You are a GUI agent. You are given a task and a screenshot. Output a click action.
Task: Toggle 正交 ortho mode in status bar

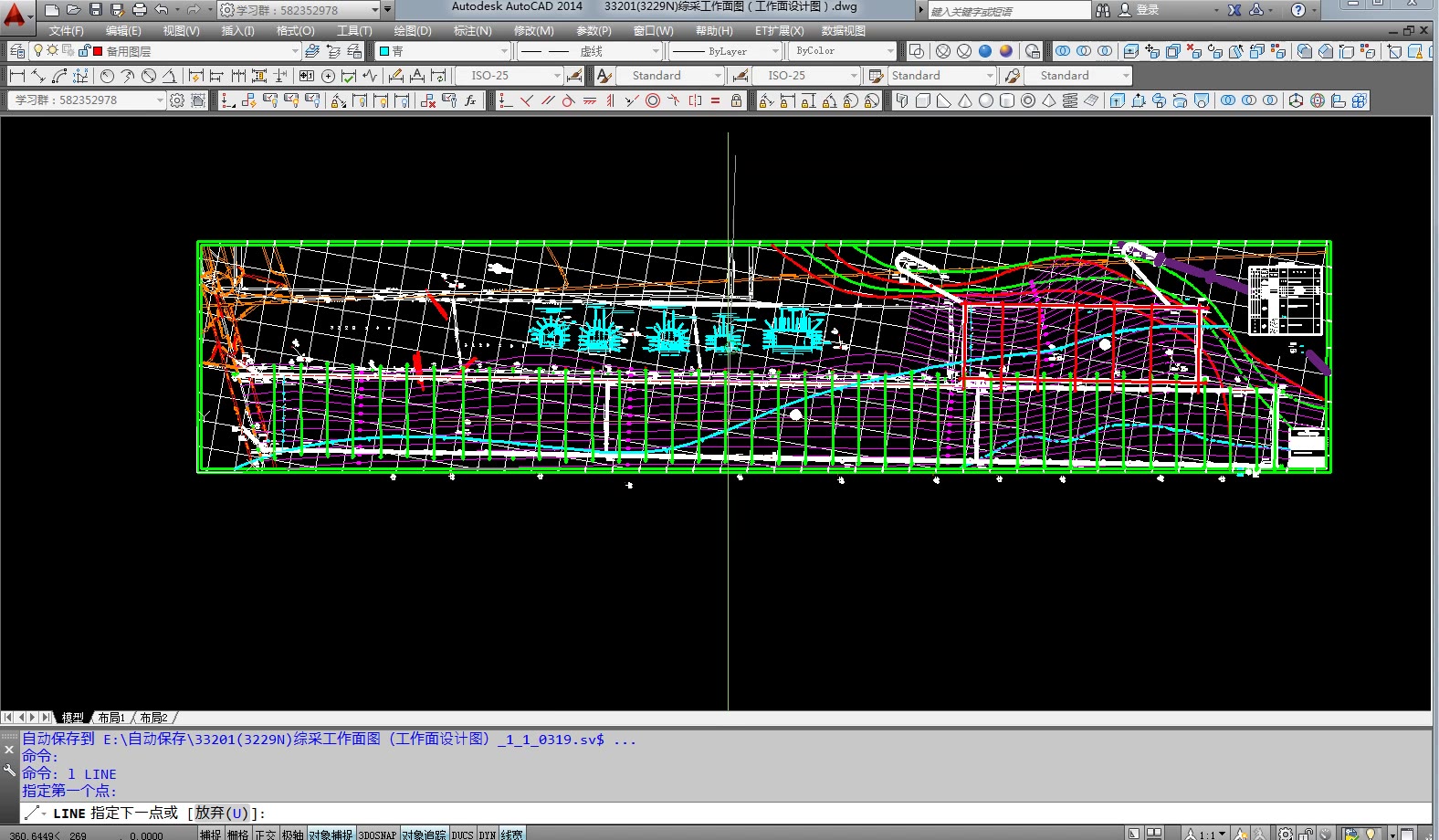265,834
